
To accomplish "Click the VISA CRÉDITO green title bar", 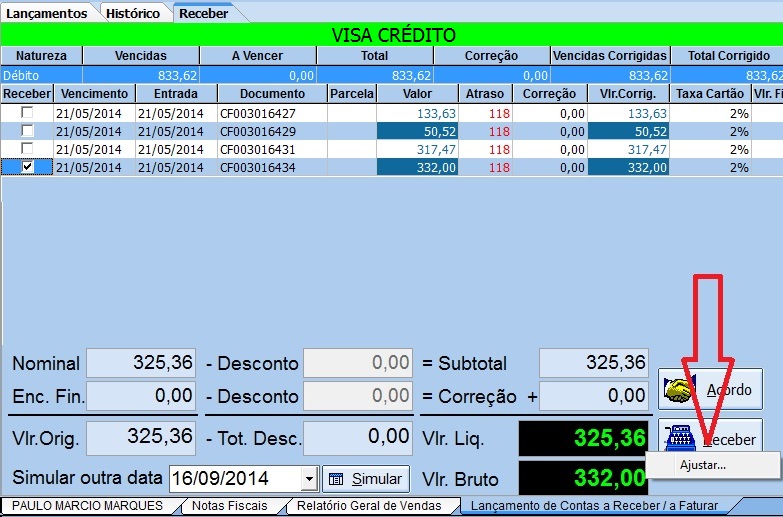I will (392, 34).
